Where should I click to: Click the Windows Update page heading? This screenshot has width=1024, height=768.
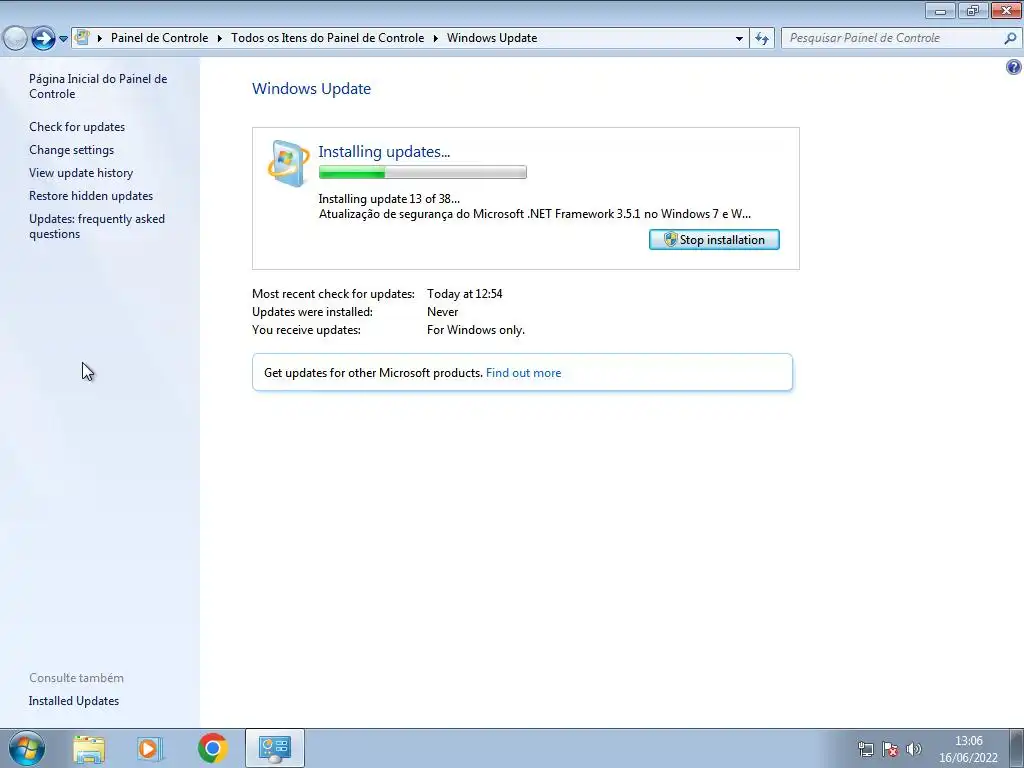pyautogui.click(x=312, y=89)
